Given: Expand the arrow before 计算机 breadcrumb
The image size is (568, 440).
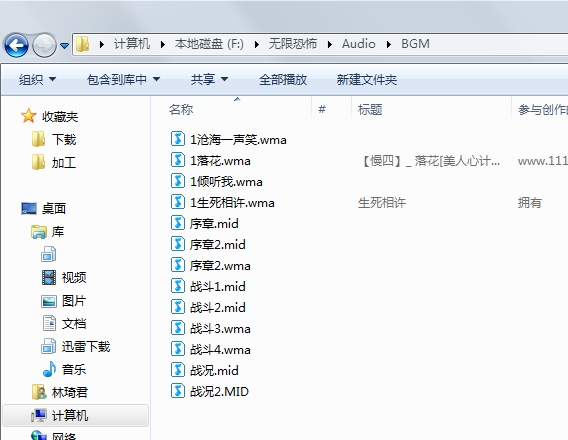Looking at the screenshot, I should 102,45.
